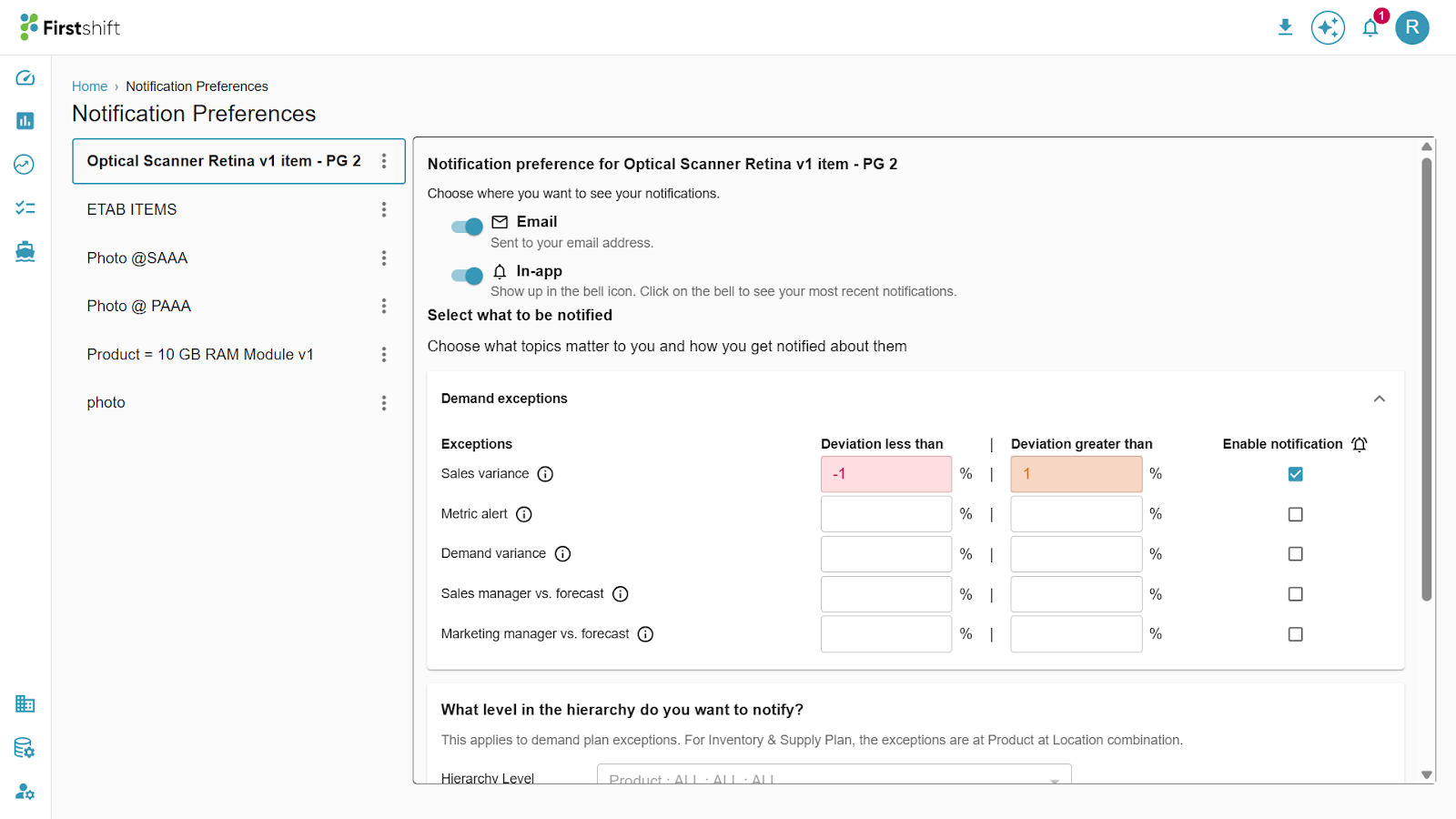Enable notification for Sales manager vs. forecast
1456x819 pixels.
point(1296,594)
